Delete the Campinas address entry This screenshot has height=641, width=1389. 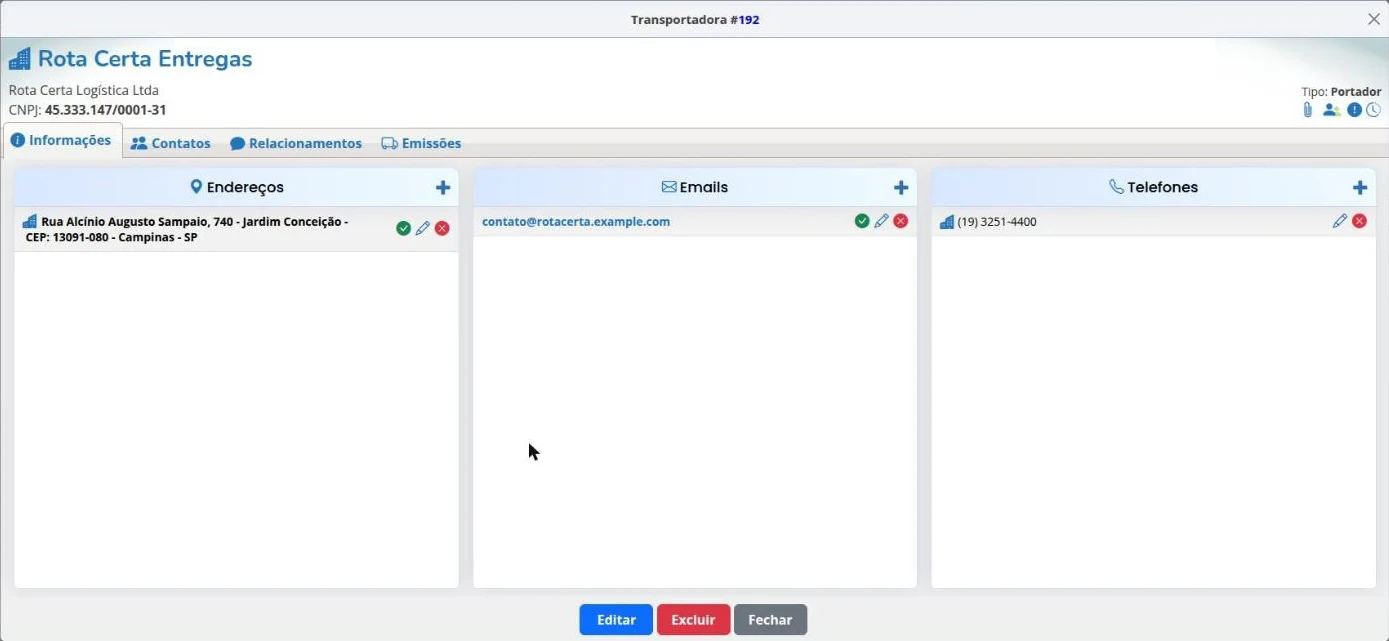[x=442, y=228]
